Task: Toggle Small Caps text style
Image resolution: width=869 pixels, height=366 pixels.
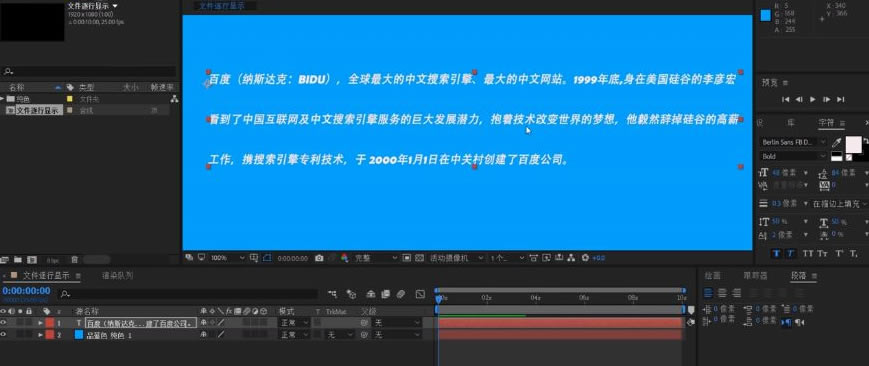Action: click(x=823, y=253)
